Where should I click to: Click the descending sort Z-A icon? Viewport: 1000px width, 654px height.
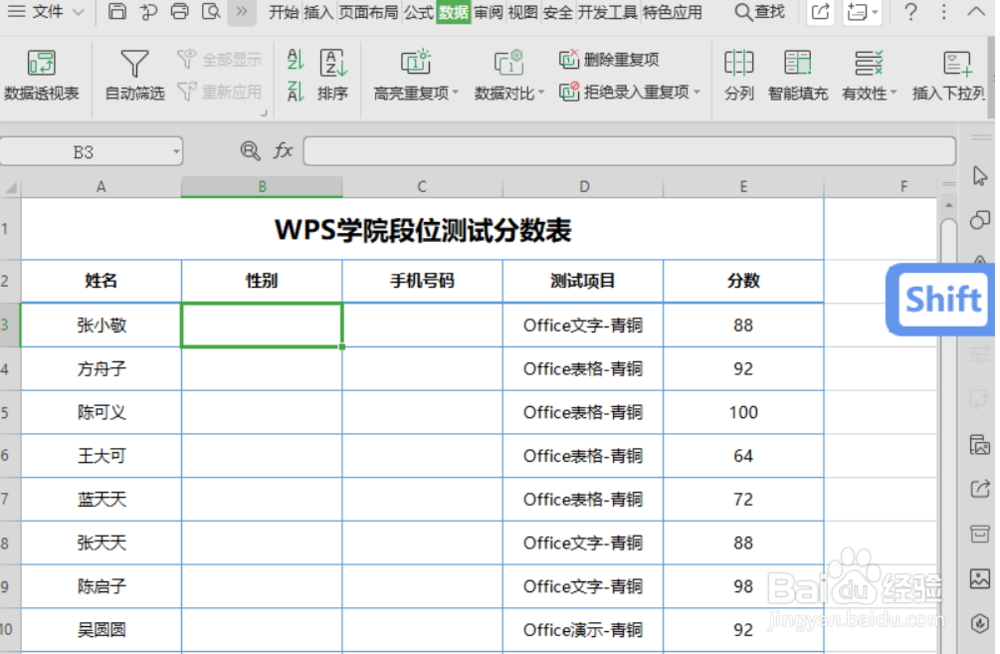click(295, 91)
